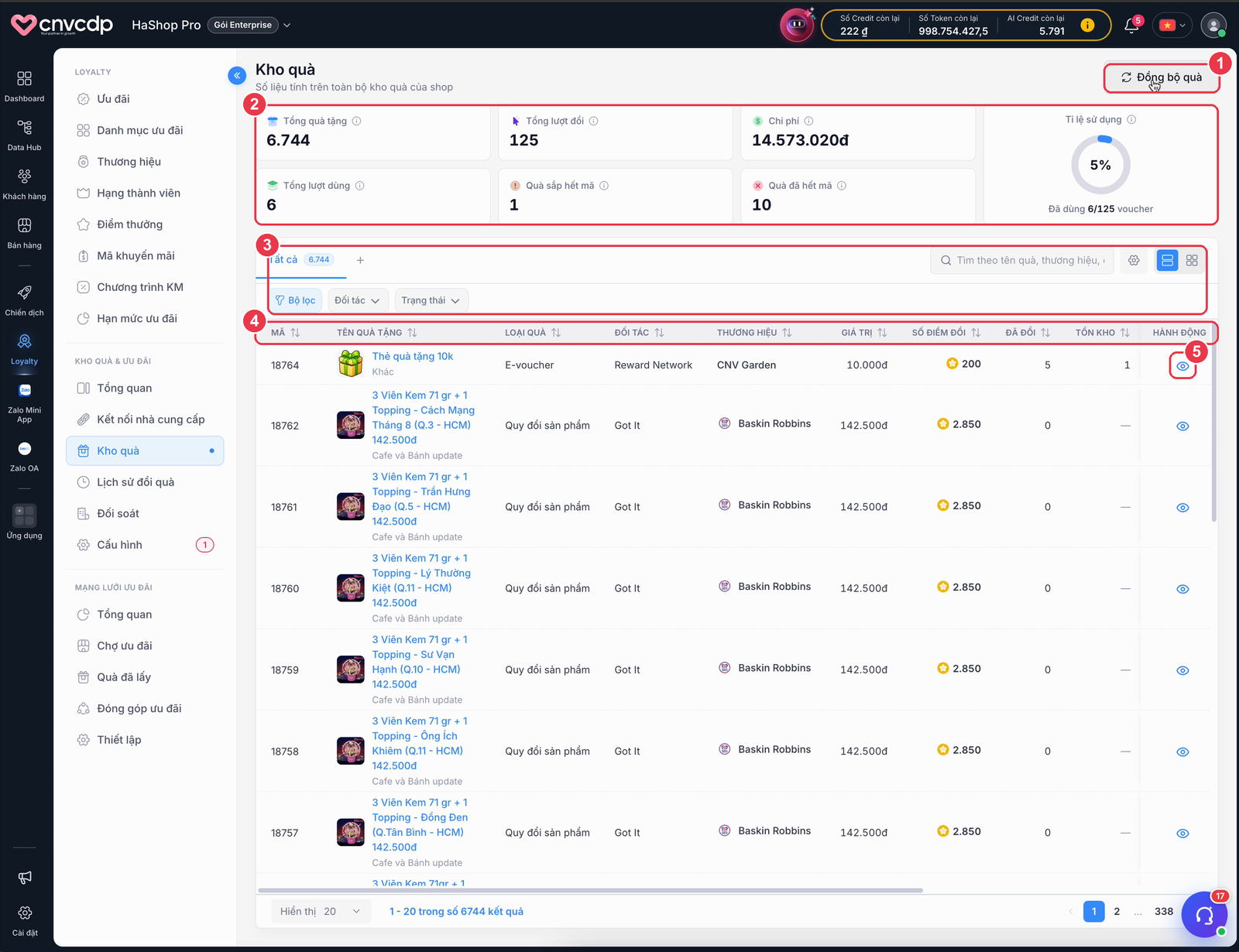Open Cài đặt gear icon
Screen dimensions: 1239x952
pyautogui.click(x=24, y=913)
